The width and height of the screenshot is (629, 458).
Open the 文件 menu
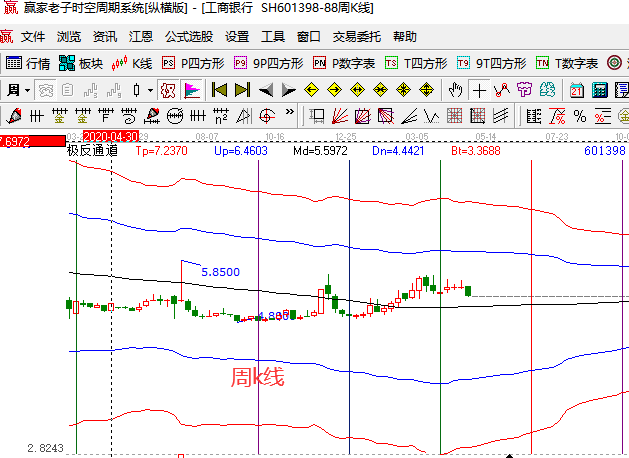point(33,37)
